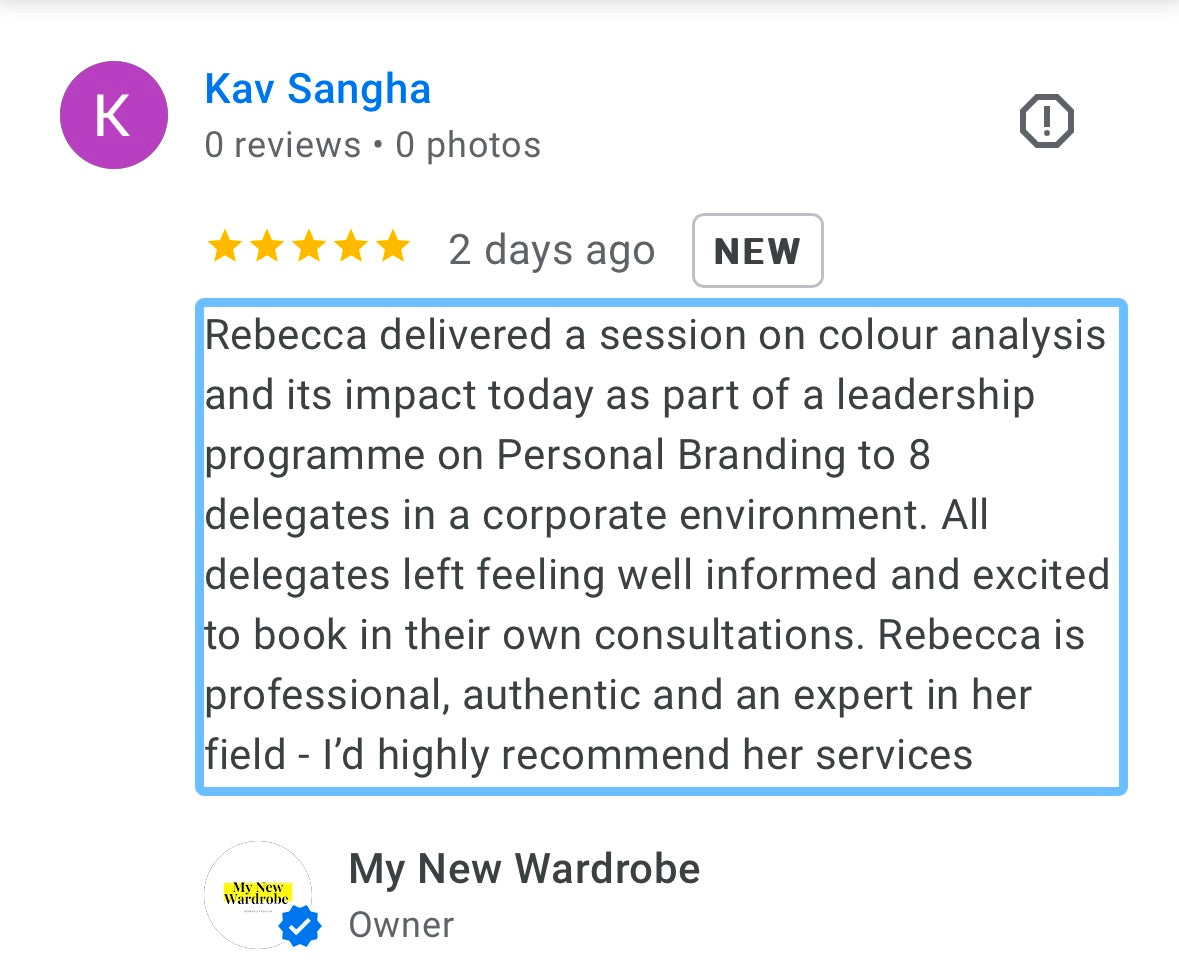This screenshot has height=980, width=1179.
Task: Open the purple K profile avatar
Action: pyautogui.click(x=113, y=115)
